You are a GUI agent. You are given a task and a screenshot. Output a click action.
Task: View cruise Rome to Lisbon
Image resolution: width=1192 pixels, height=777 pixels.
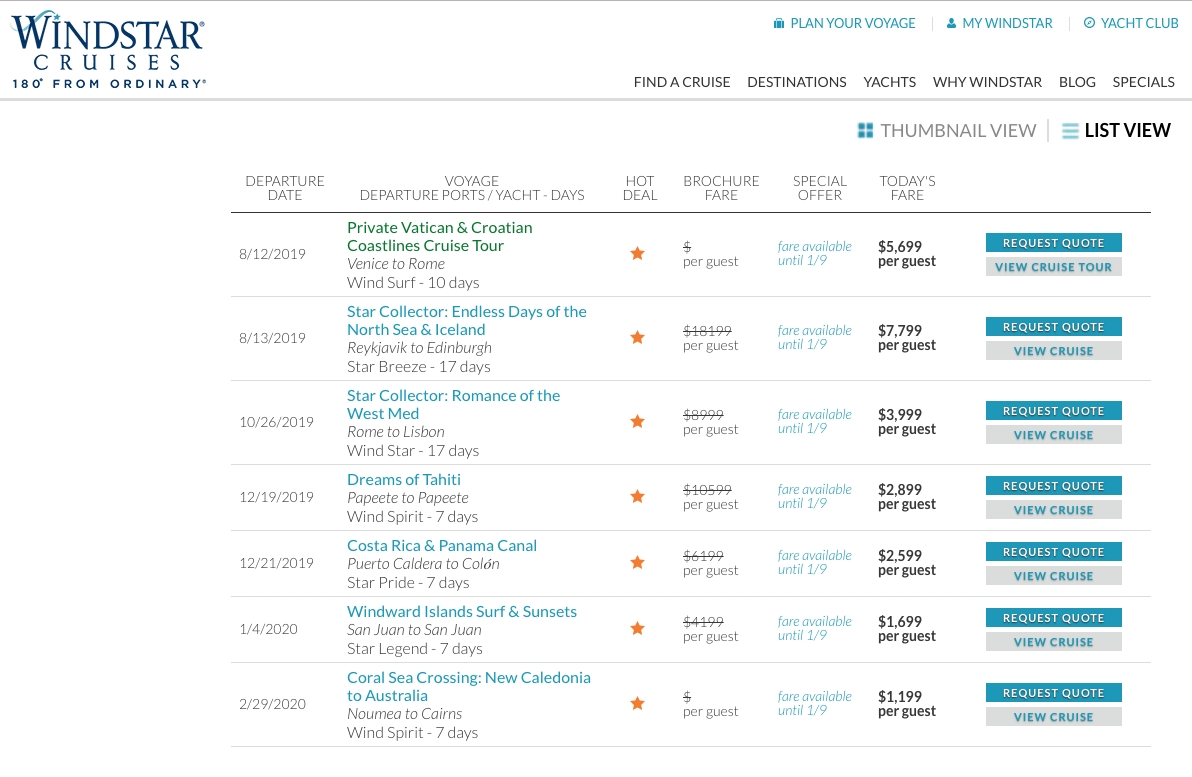tap(1054, 435)
